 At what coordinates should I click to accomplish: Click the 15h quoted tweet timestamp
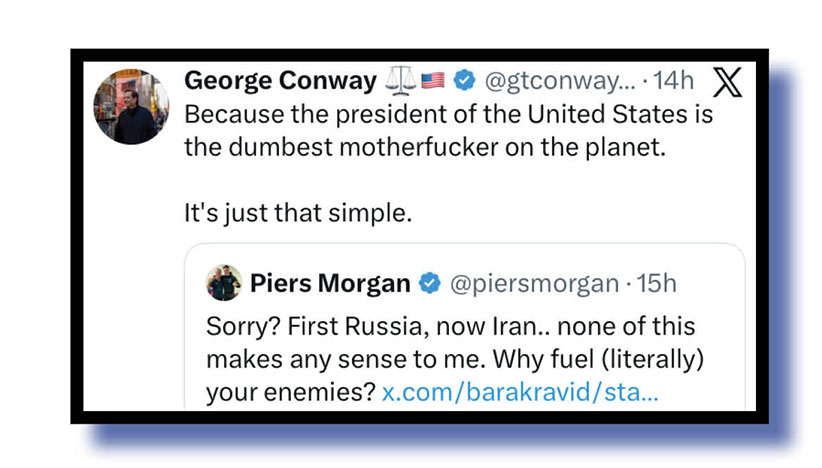[657, 284]
